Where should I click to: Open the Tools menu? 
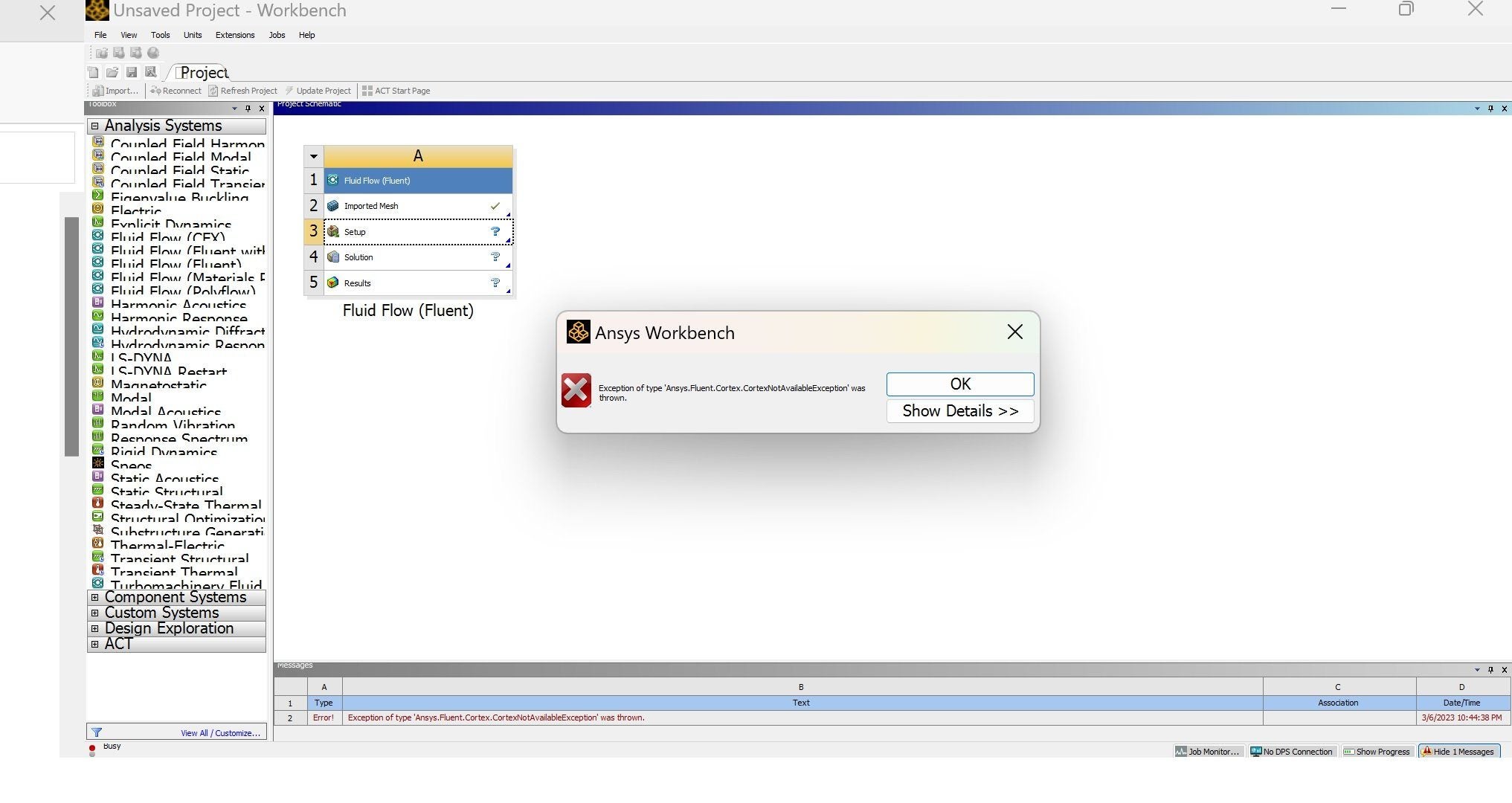160,35
